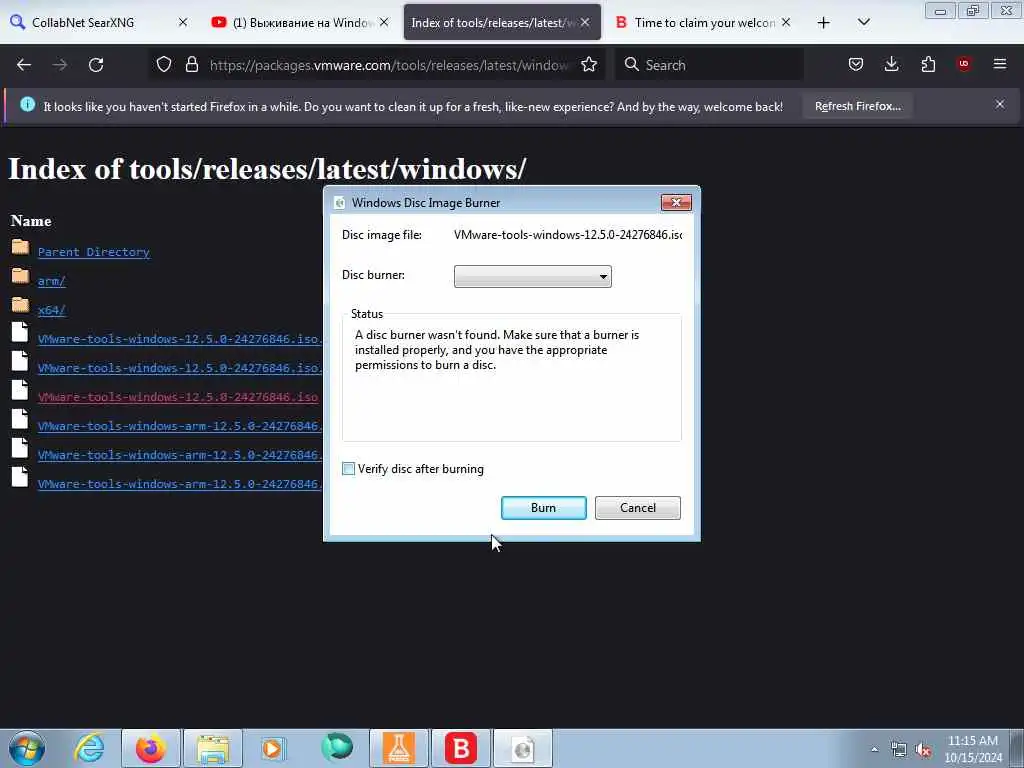
Task: Click the Burn button
Action: [x=543, y=508]
